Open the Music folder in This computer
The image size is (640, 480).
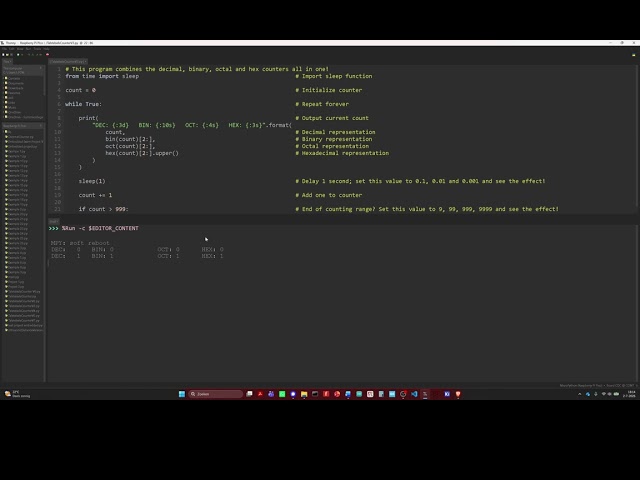11,107
